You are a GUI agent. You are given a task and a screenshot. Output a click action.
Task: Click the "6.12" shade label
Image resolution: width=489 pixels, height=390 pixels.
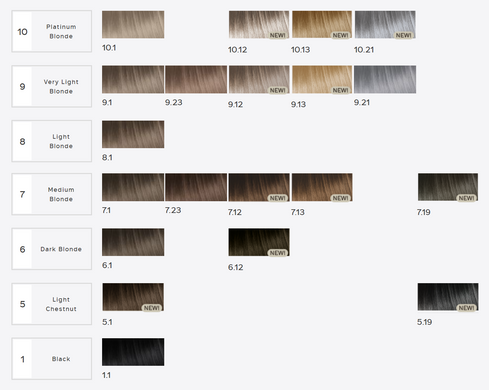point(235,267)
